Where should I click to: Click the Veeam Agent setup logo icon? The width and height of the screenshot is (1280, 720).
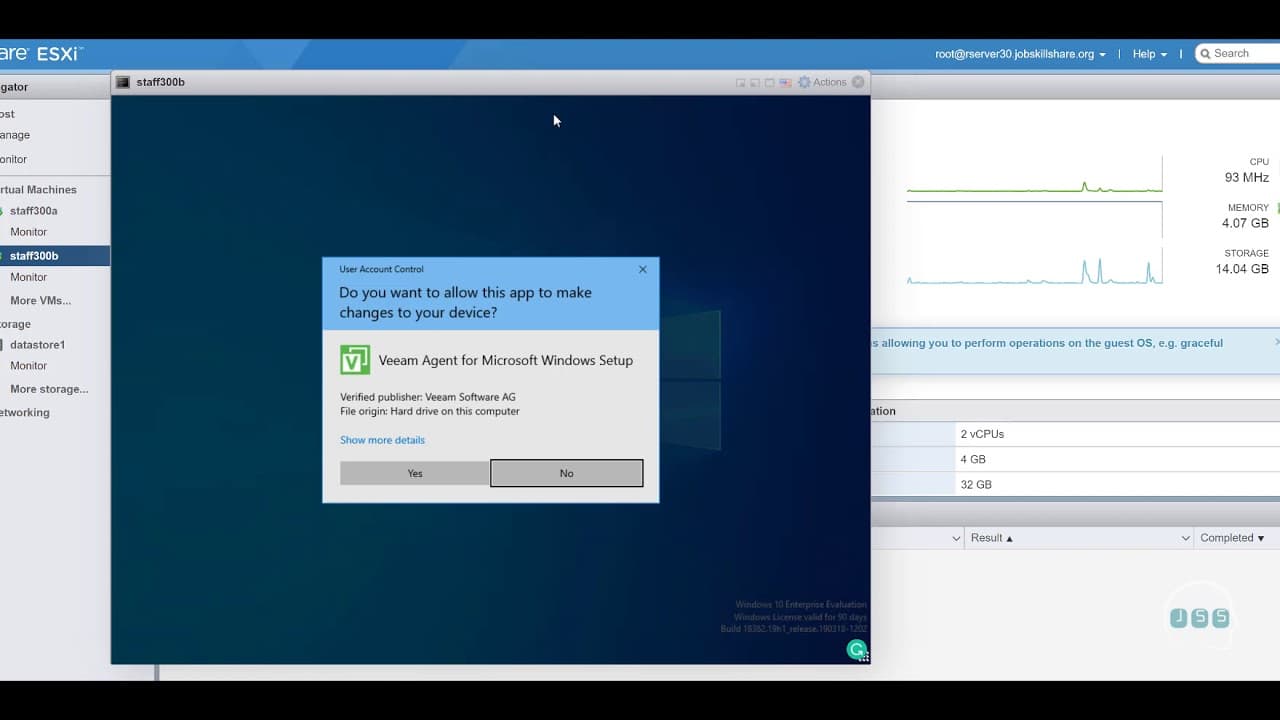[x=355, y=360]
